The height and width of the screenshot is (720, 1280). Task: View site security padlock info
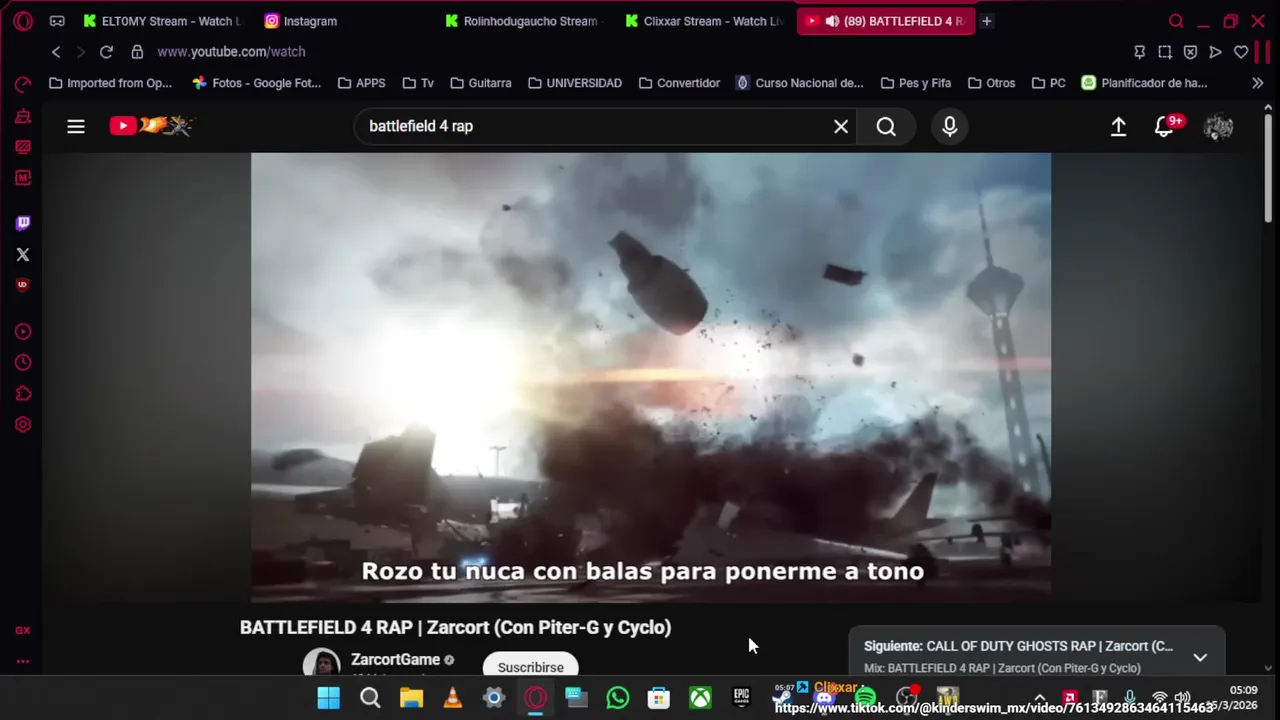tap(137, 52)
